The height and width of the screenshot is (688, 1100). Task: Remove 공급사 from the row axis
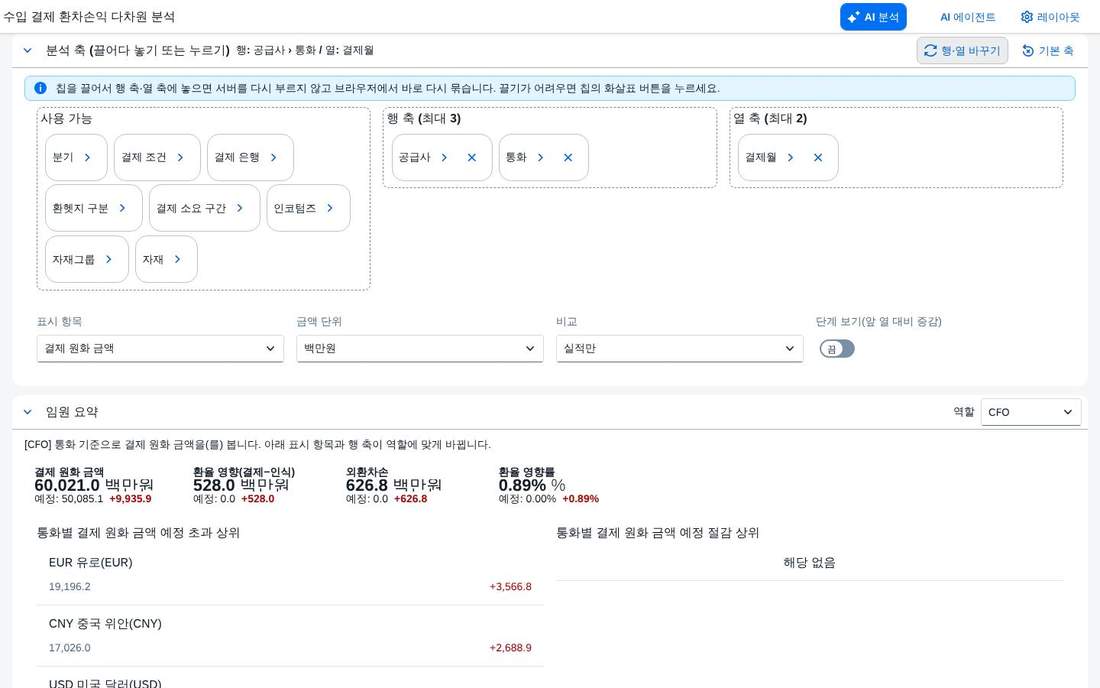click(472, 158)
